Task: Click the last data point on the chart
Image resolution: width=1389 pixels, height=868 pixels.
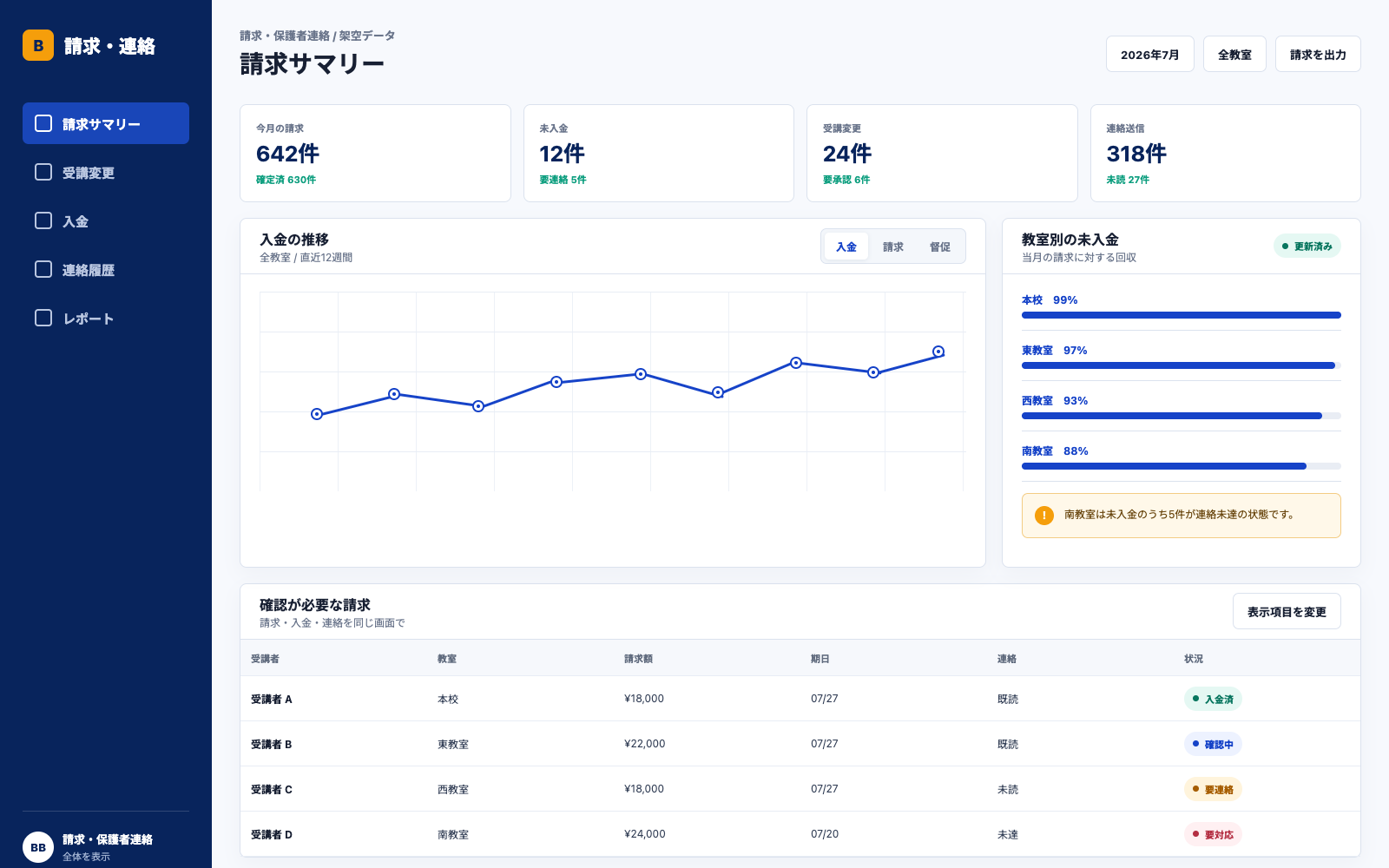Action: pyautogui.click(x=938, y=352)
